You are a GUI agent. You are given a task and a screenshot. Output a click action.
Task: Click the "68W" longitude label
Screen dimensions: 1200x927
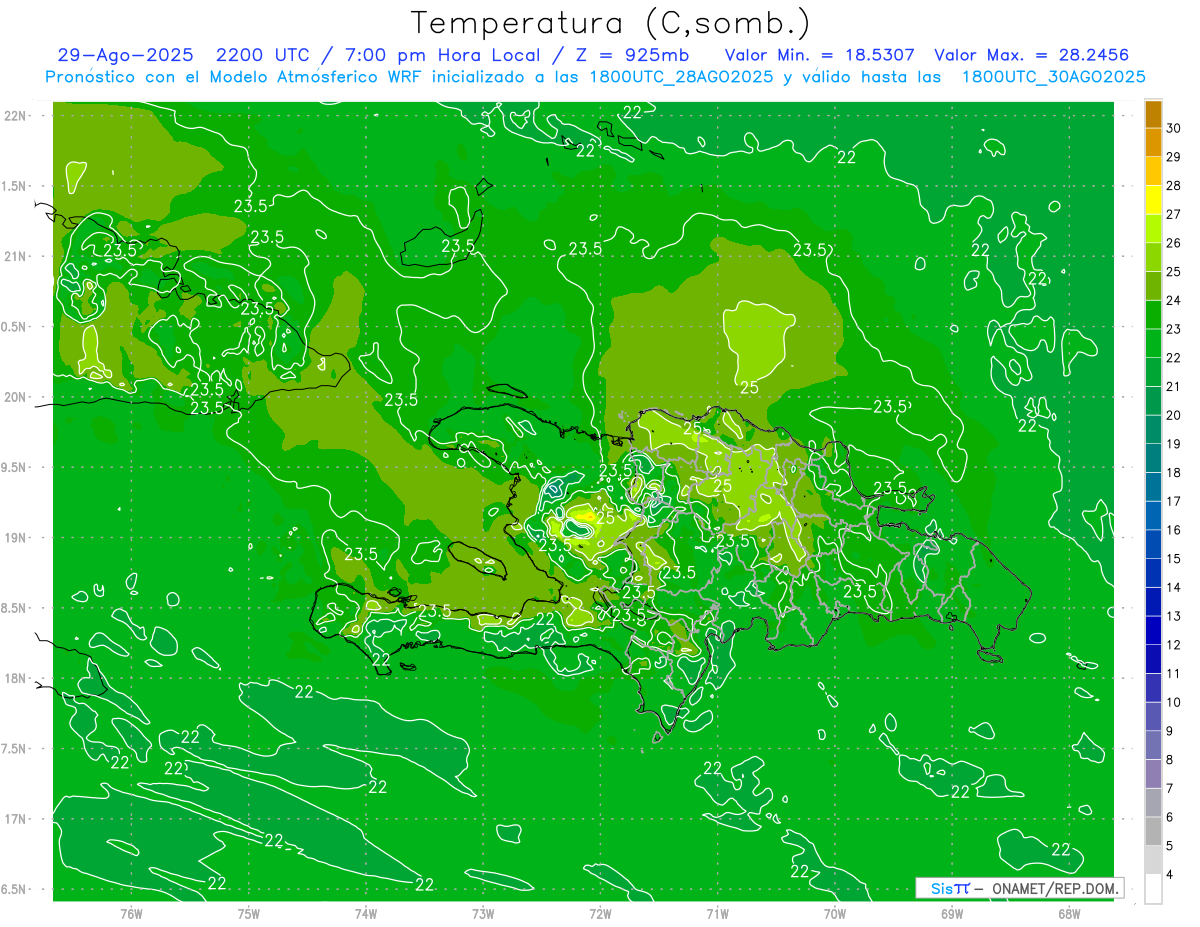pyautogui.click(x=1069, y=914)
